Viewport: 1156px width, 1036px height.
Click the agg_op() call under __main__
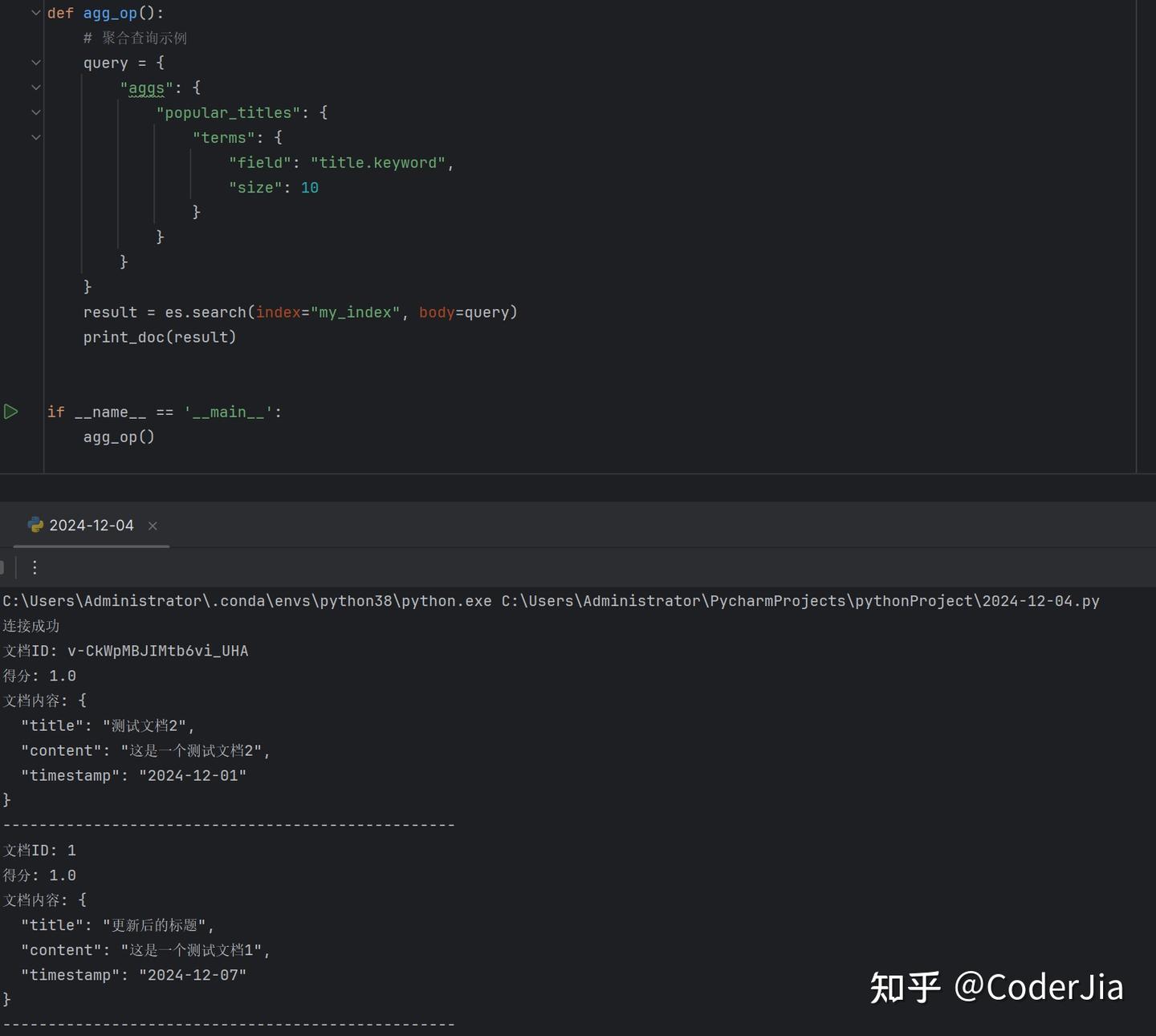tap(118, 437)
